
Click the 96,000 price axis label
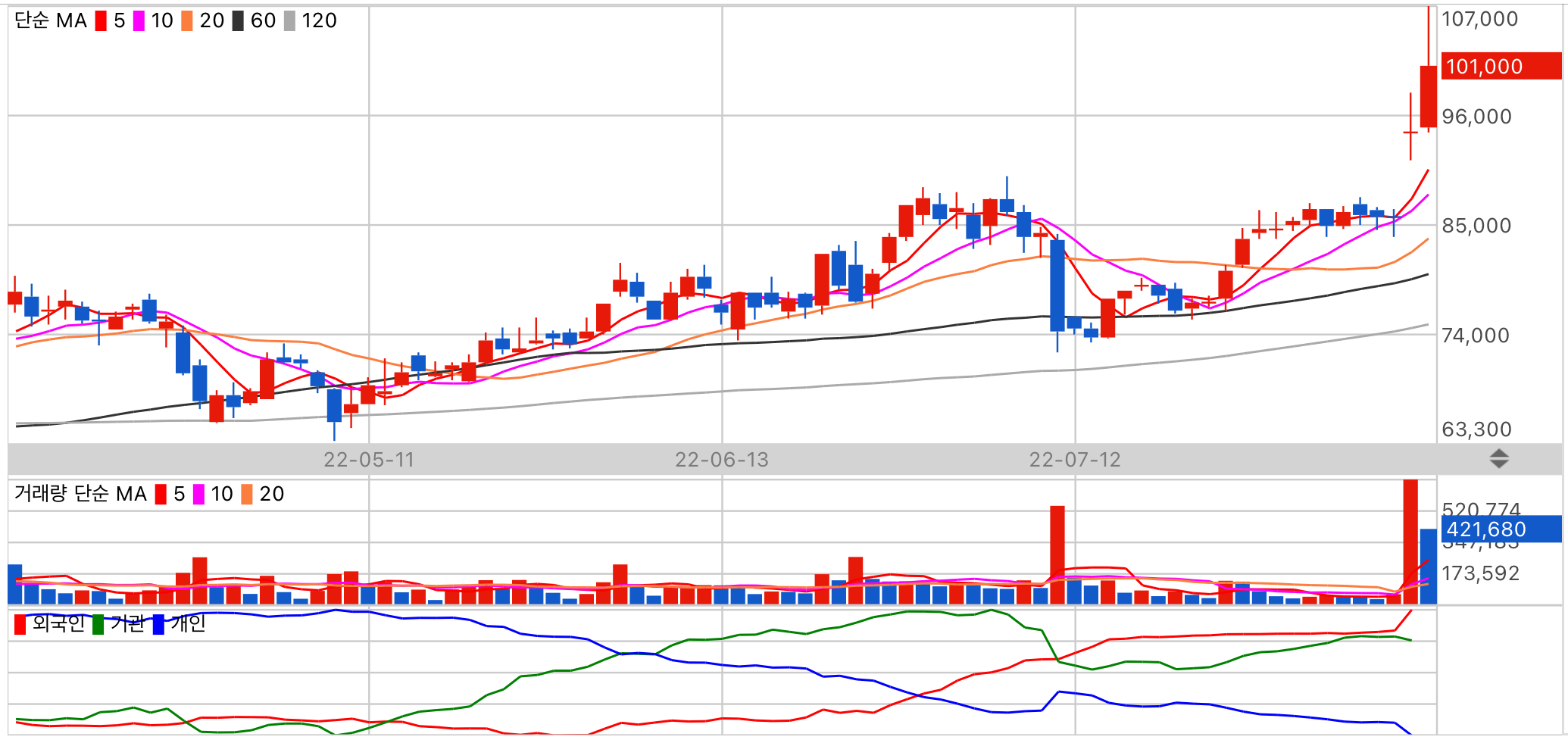click(1476, 117)
